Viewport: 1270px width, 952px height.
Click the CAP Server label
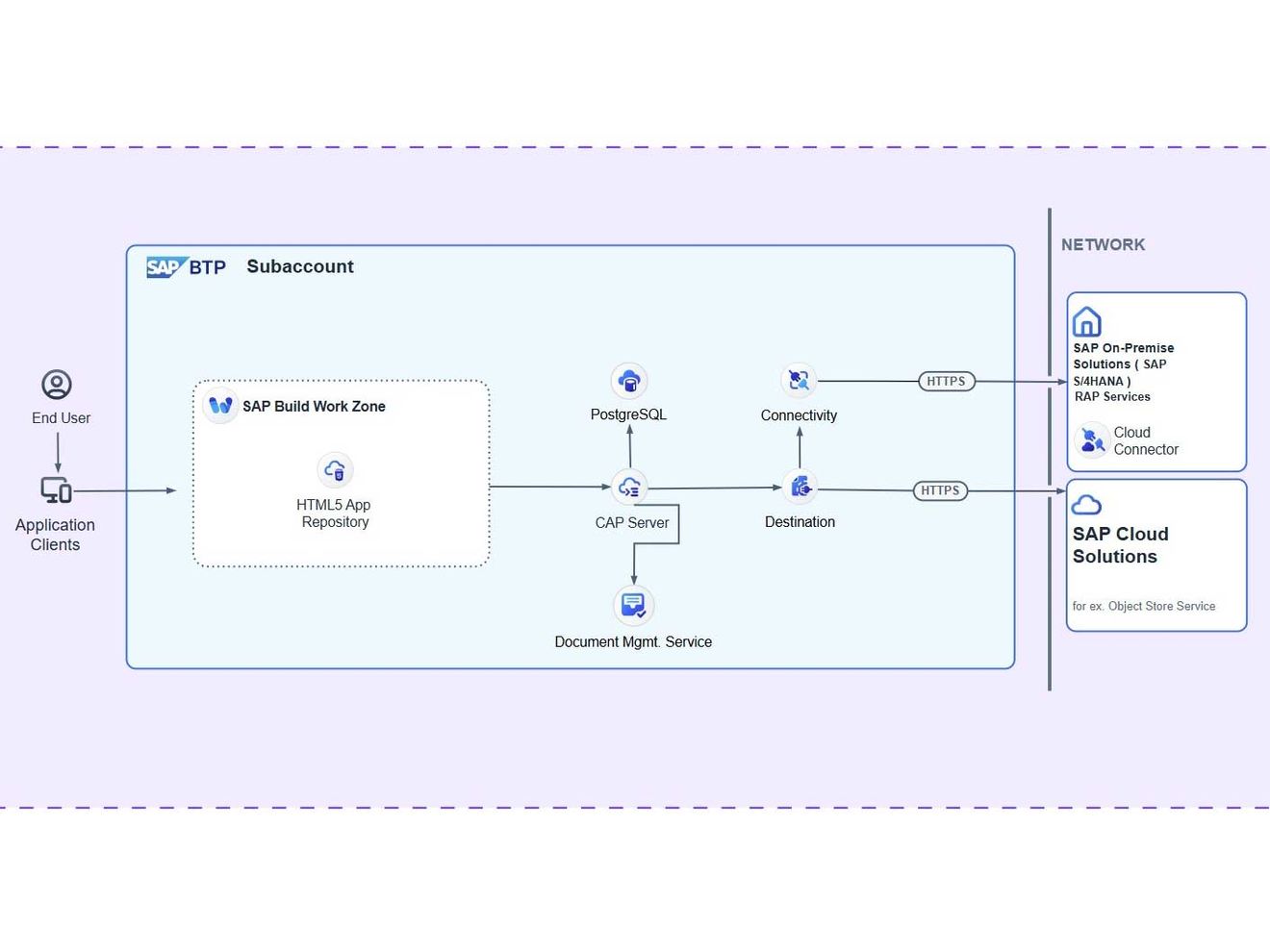pos(632,523)
